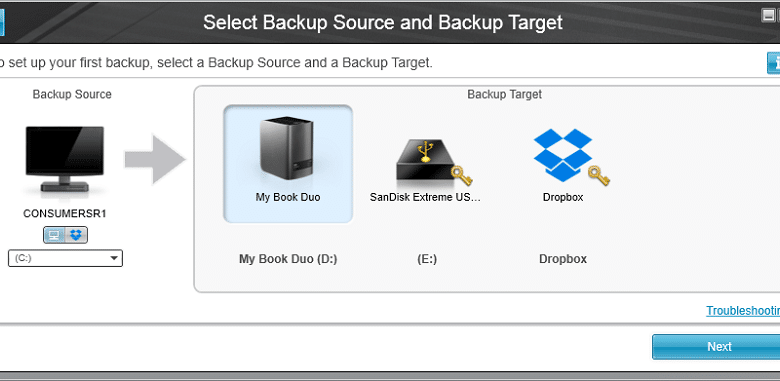The height and width of the screenshot is (381, 780).
Task: Open the (C:) drive dropdown arrow
Action: click(x=114, y=258)
